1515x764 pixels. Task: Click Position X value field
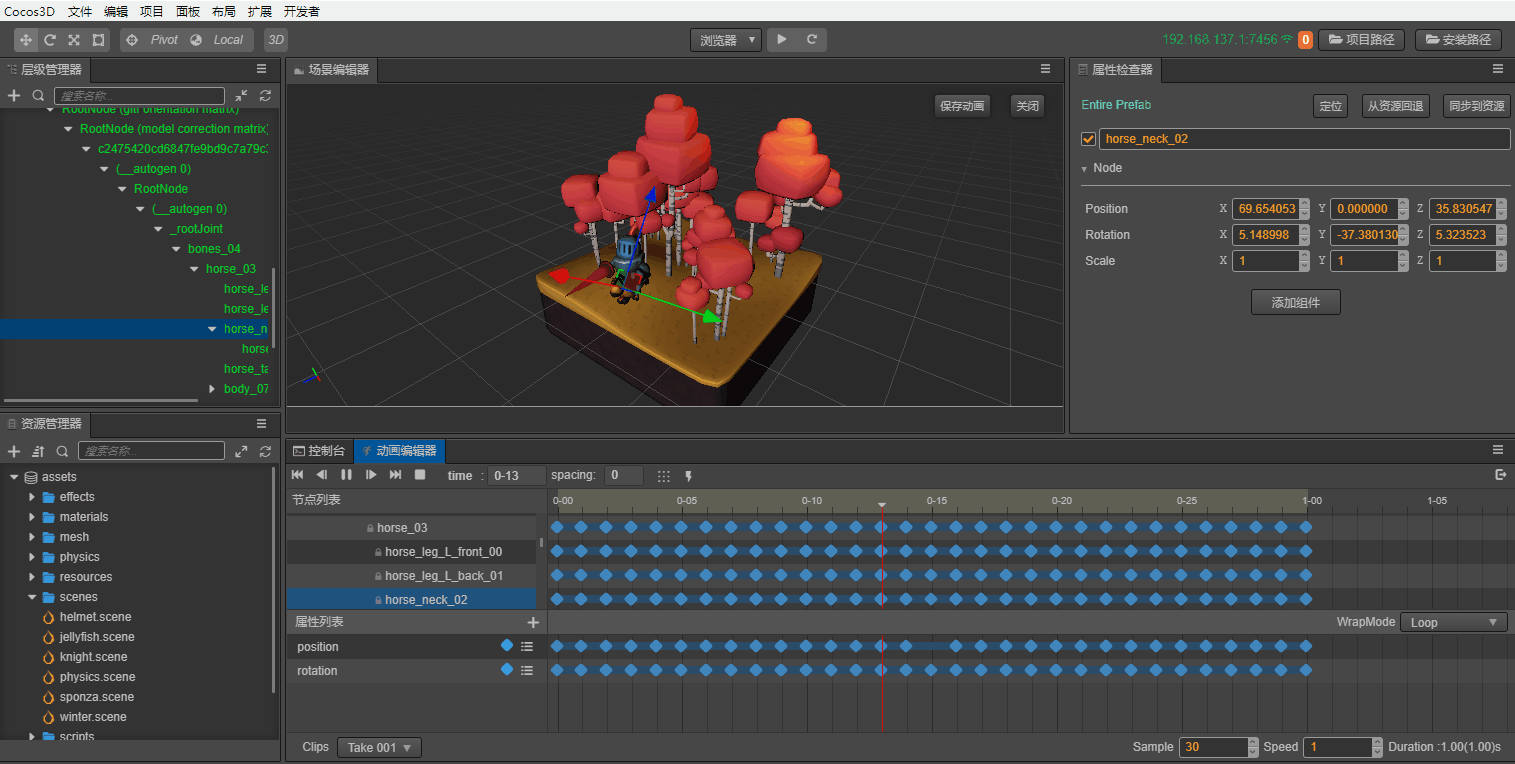click(1266, 209)
